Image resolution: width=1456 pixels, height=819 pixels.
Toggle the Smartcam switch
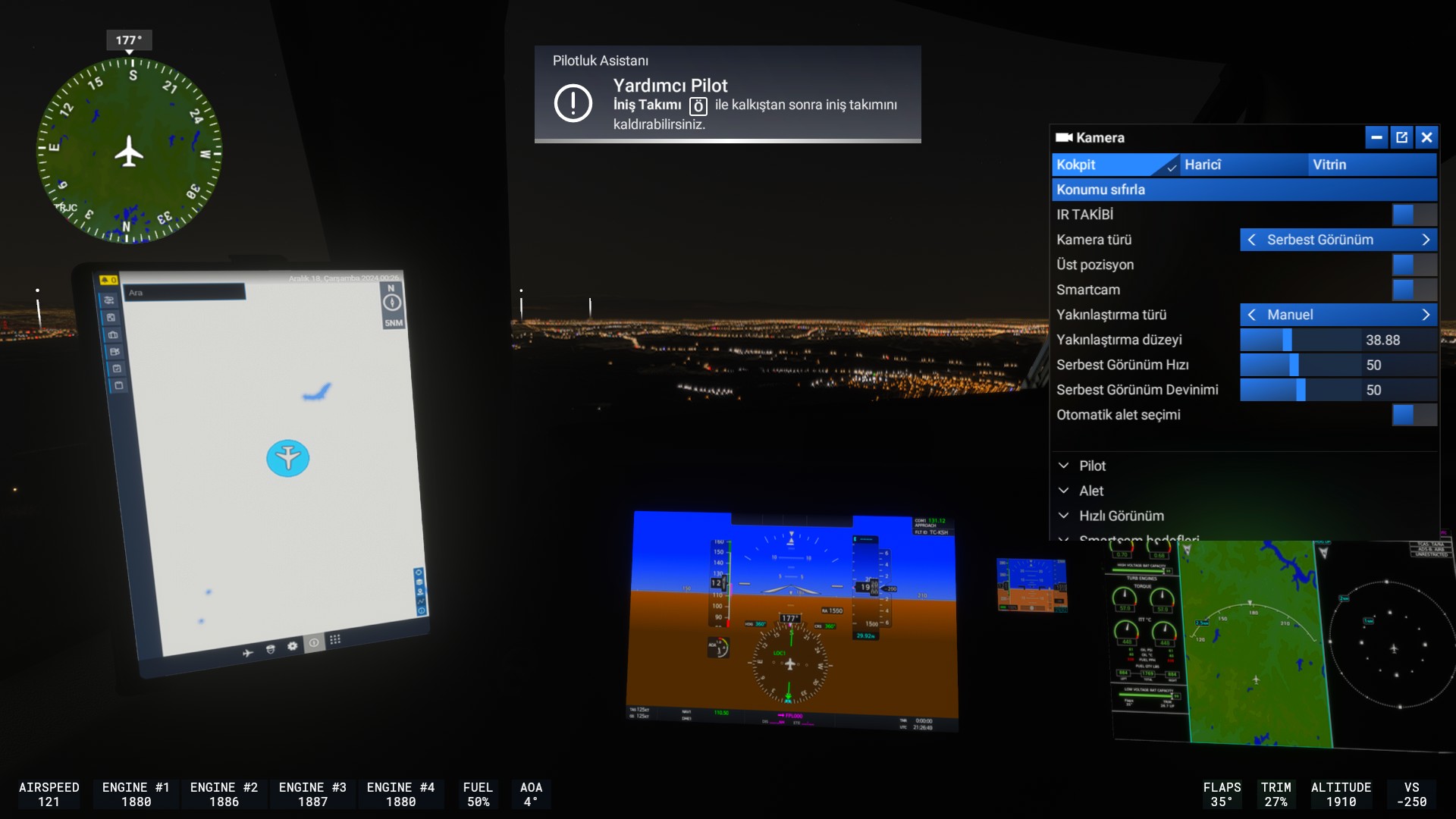(1414, 290)
